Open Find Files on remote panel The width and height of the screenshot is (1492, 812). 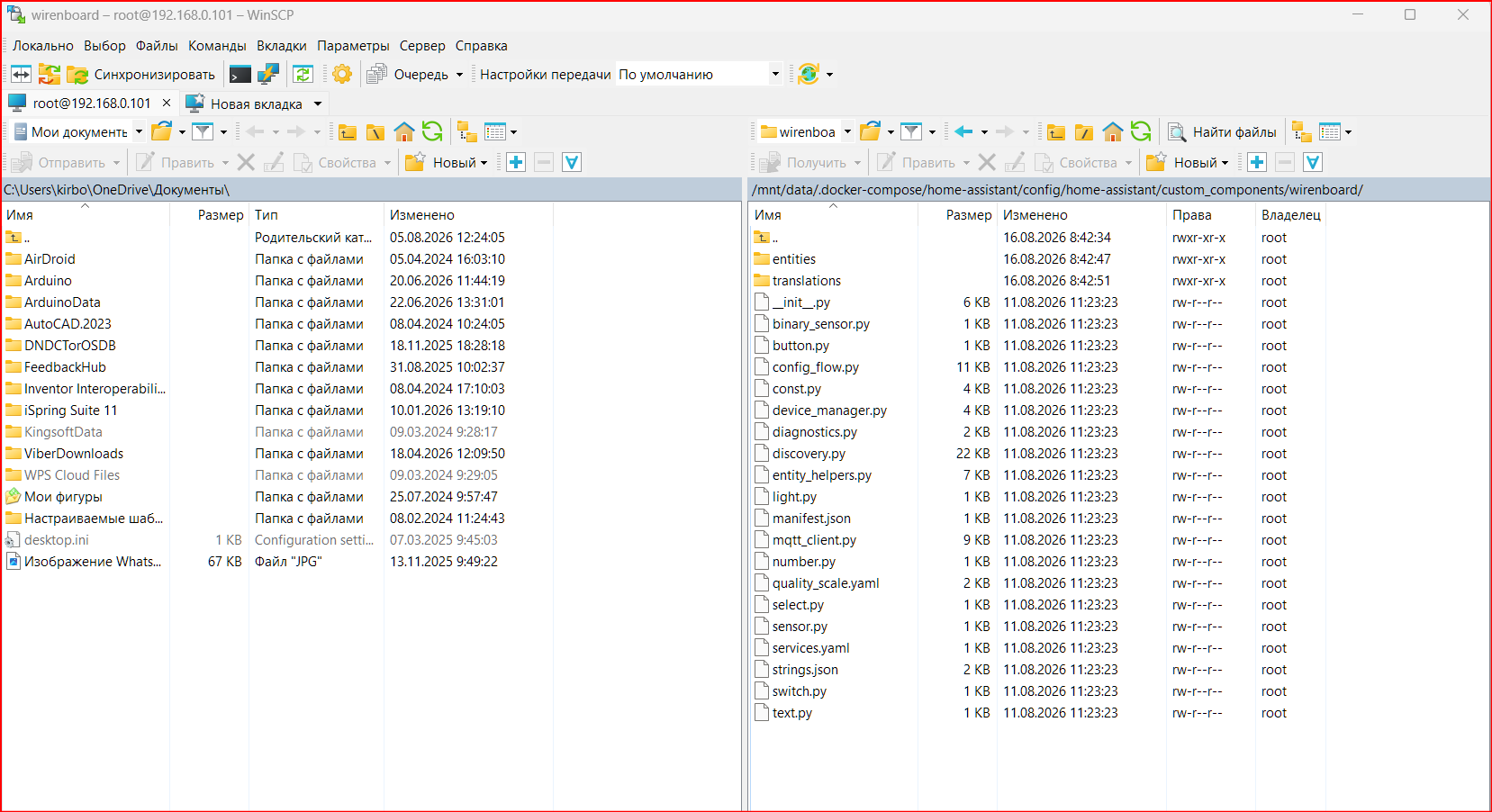click(1222, 131)
